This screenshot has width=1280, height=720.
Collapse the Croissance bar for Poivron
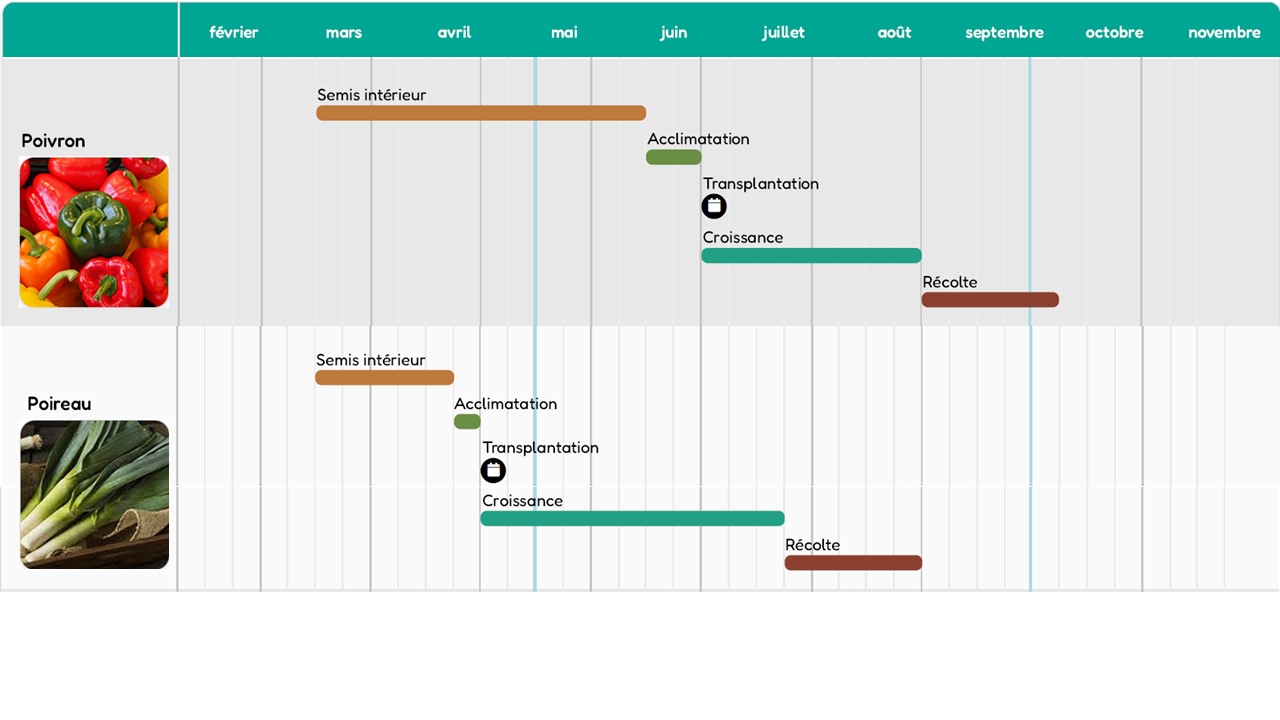click(811, 256)
